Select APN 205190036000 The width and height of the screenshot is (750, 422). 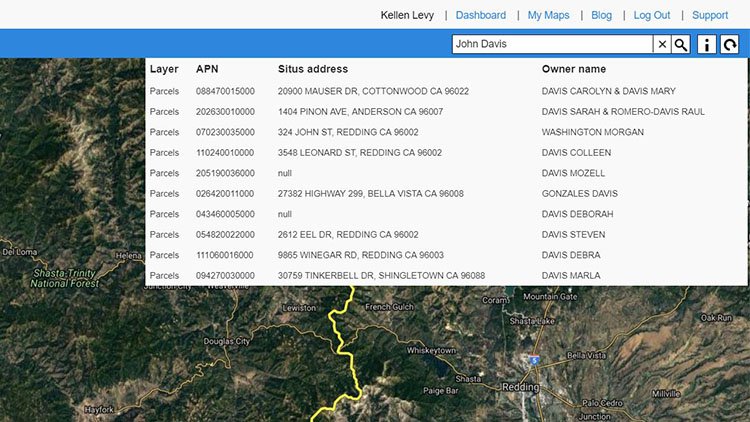225,173
